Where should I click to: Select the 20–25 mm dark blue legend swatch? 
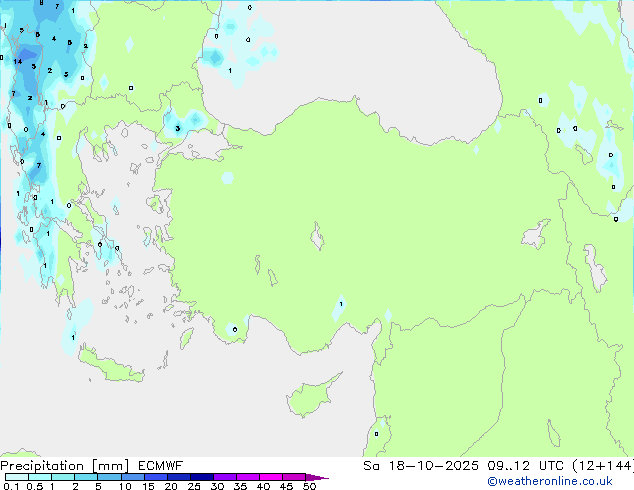179,477
